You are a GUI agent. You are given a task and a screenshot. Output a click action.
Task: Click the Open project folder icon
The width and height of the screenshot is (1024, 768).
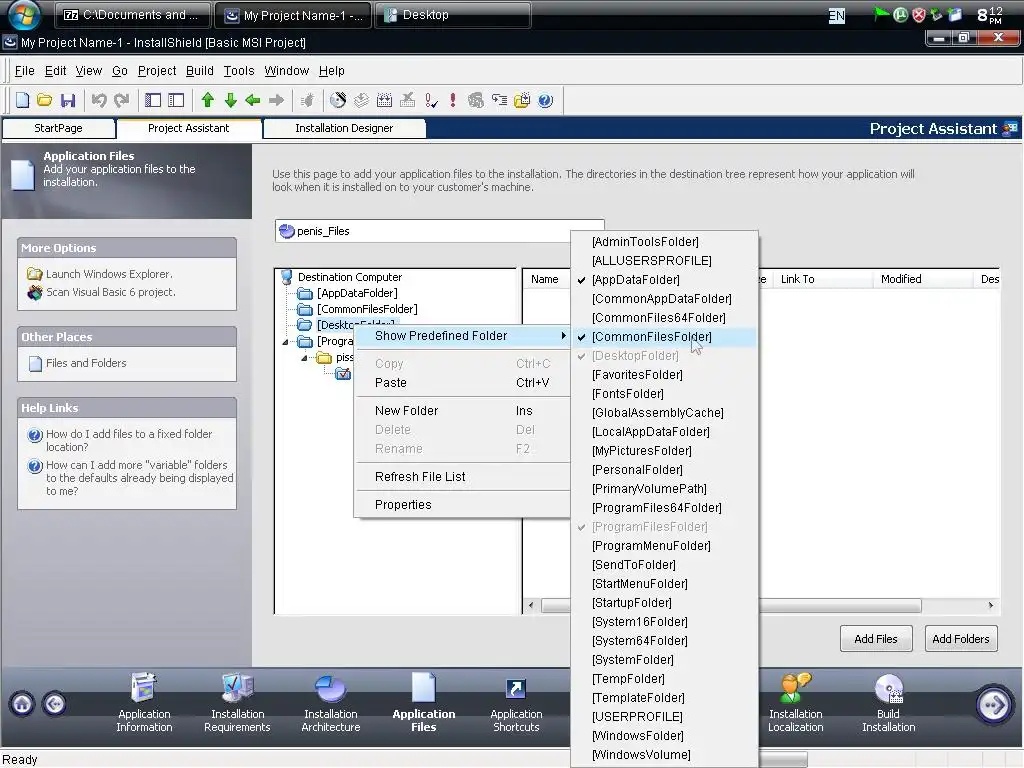point(44,100)
